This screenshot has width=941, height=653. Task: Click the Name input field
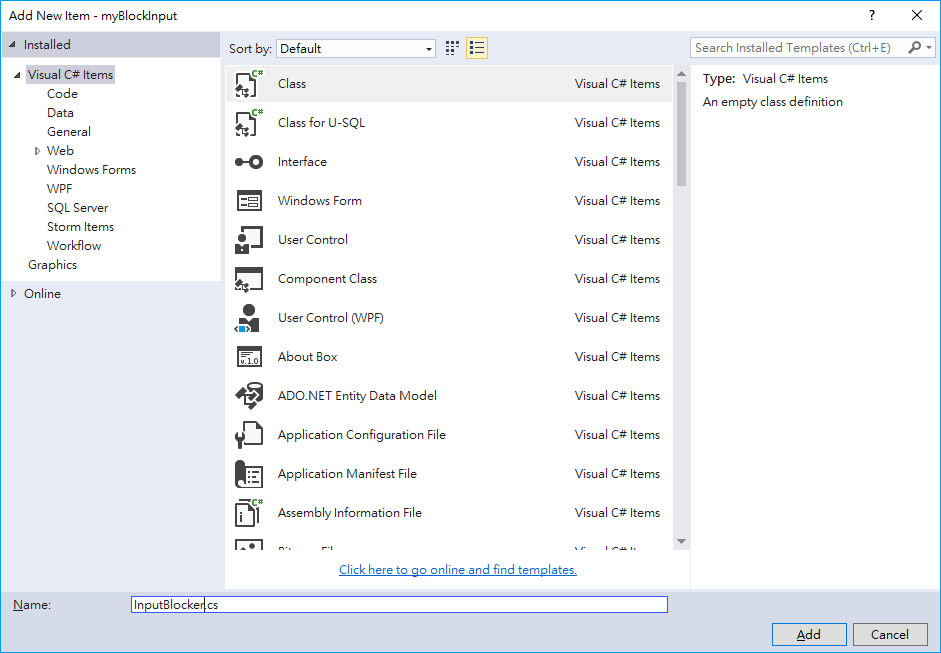point(399,604)
